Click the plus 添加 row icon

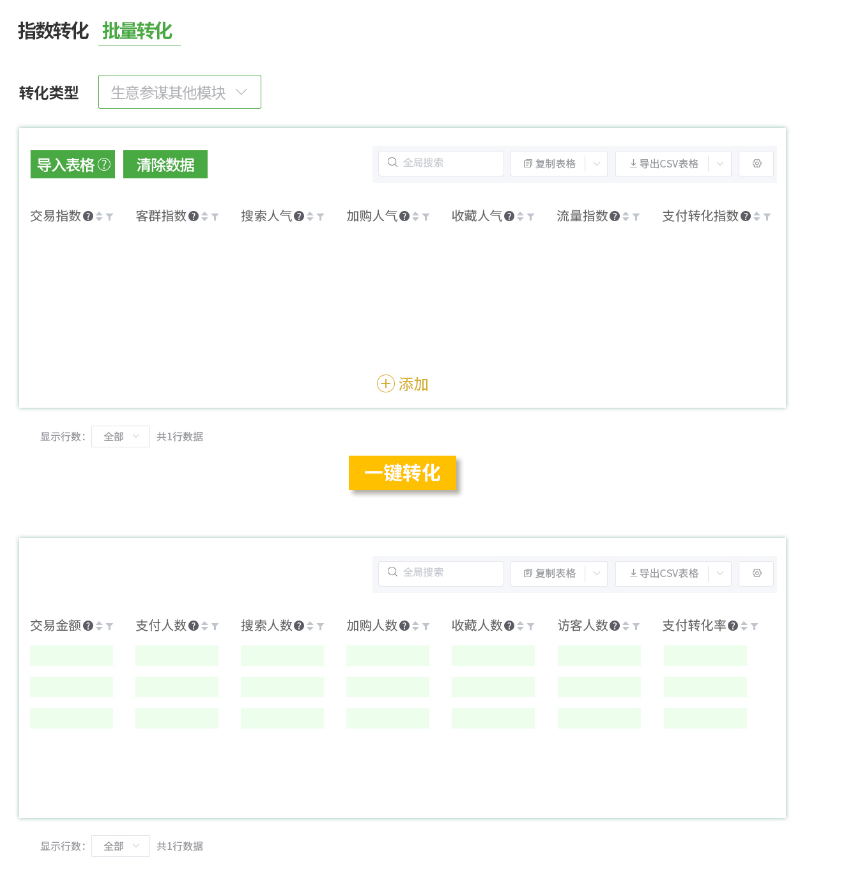[x=386, y=384]
